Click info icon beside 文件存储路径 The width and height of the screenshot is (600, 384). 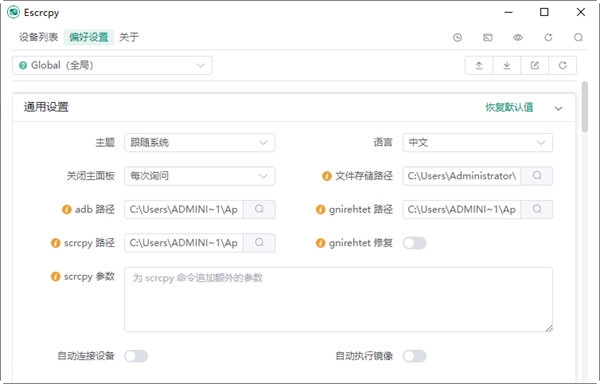[326, 176]
